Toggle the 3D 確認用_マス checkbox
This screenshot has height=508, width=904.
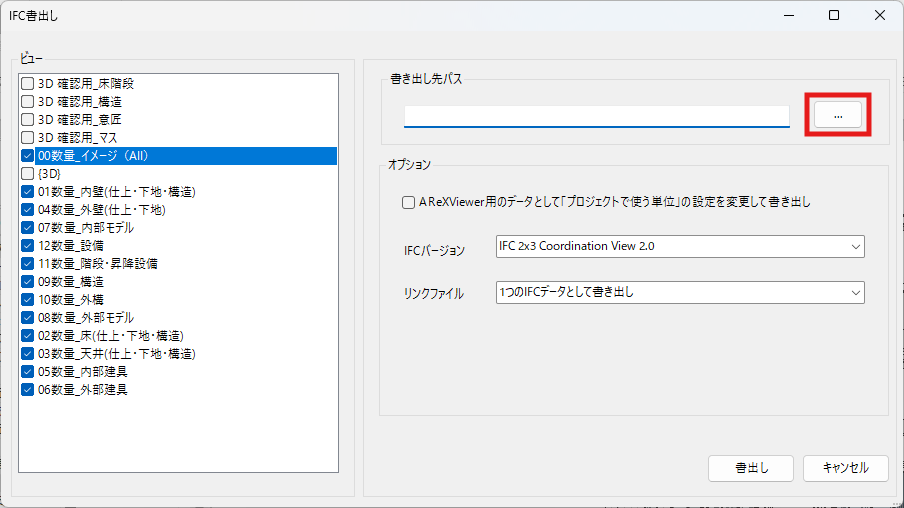click(28, 138)
